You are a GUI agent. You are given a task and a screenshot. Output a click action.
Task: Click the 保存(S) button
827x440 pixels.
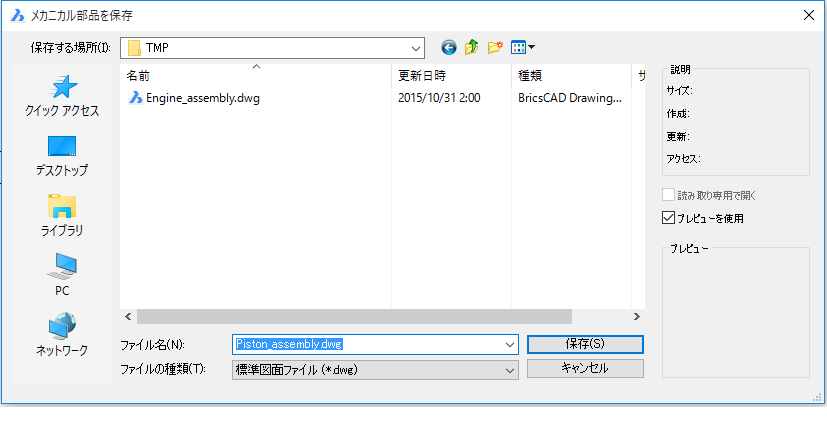point(585,344)
